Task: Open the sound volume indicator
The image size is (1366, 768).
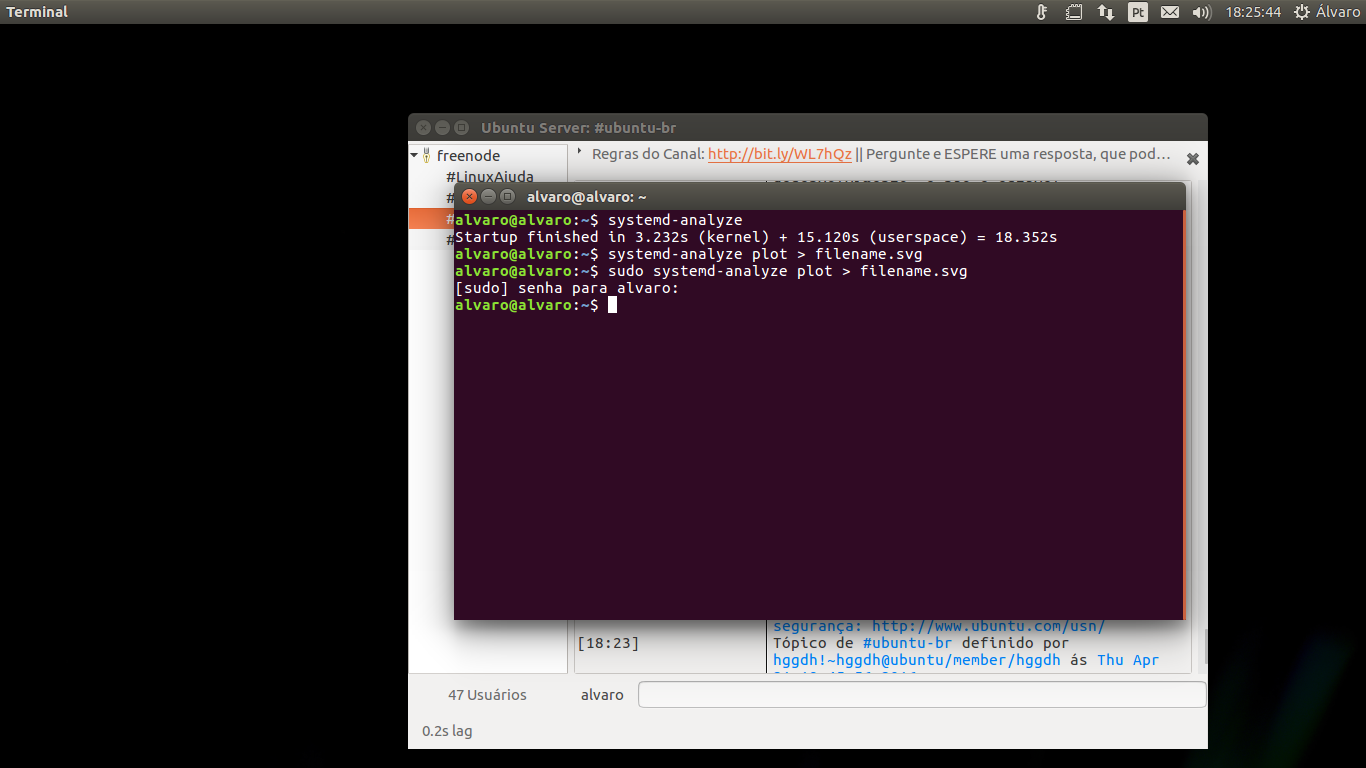Action: (x=1201, y=12)
